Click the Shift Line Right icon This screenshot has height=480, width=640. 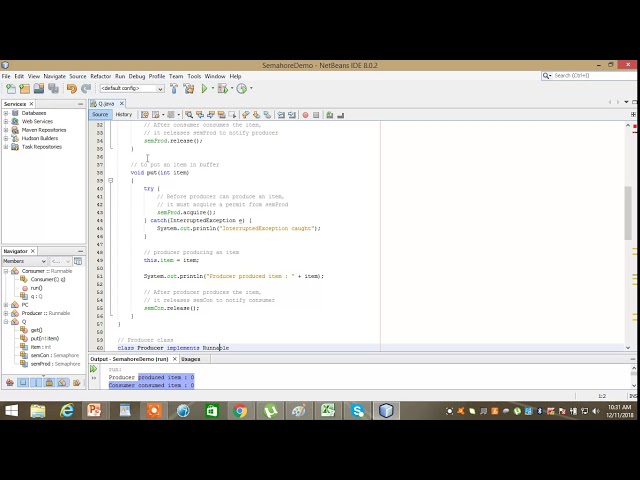292,115
